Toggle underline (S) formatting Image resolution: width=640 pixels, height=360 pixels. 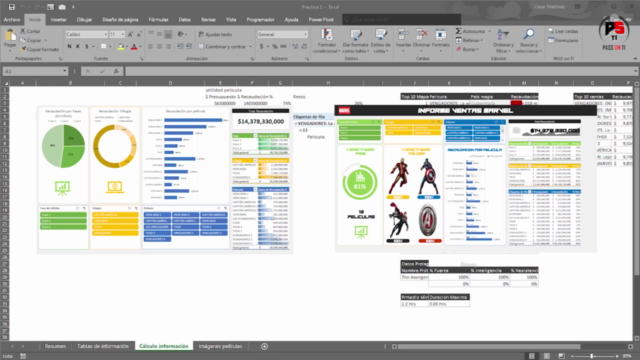point(87,47)
